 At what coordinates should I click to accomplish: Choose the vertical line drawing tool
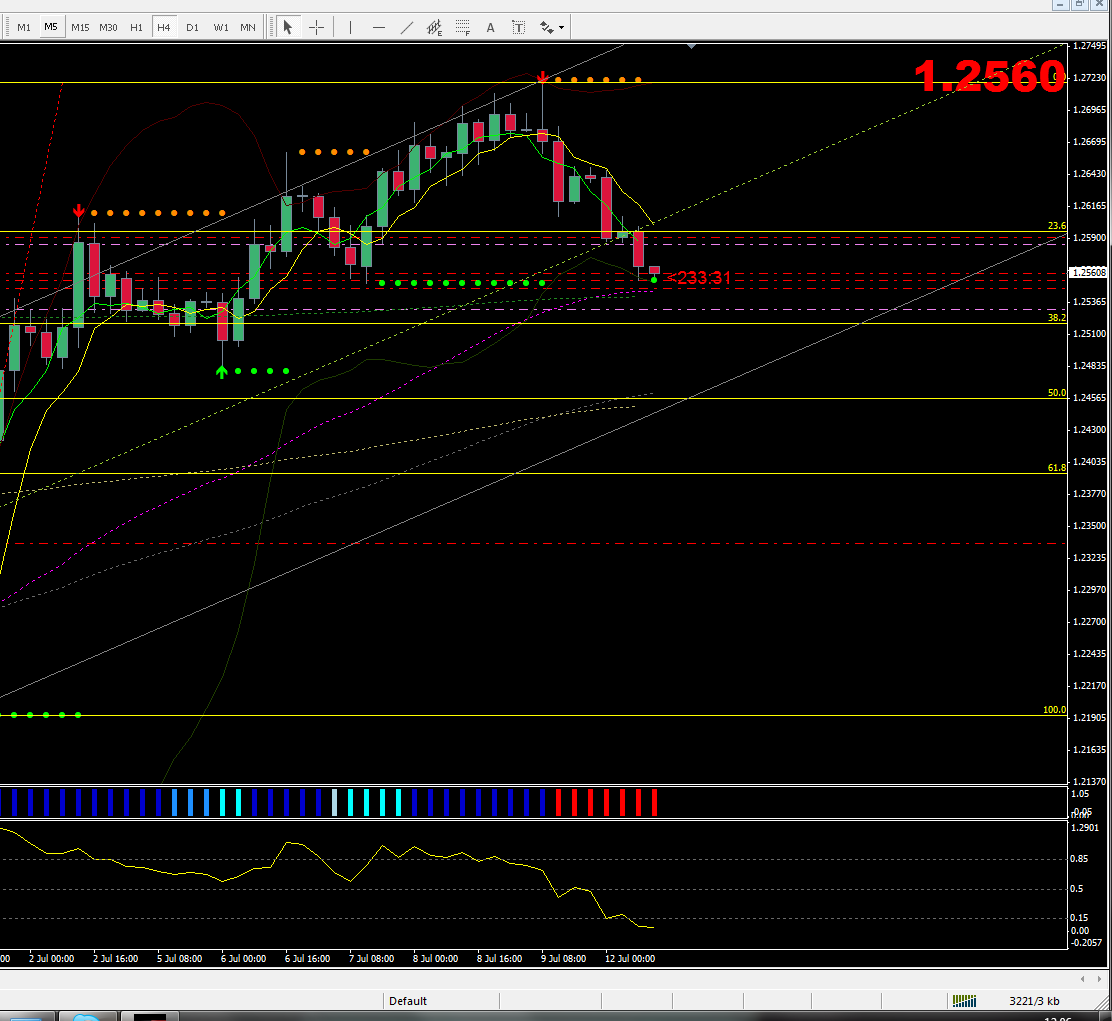click(350, 28)
